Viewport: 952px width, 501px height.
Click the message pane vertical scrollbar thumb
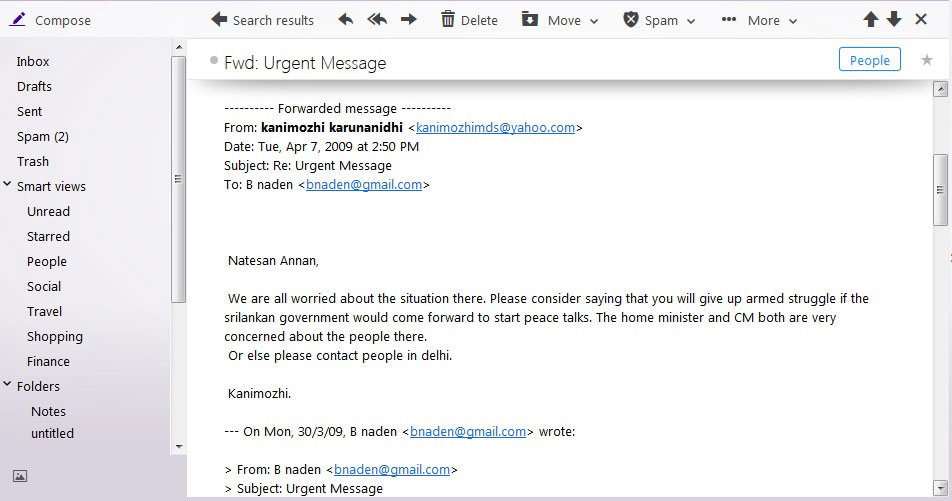[x=940, y=190]
